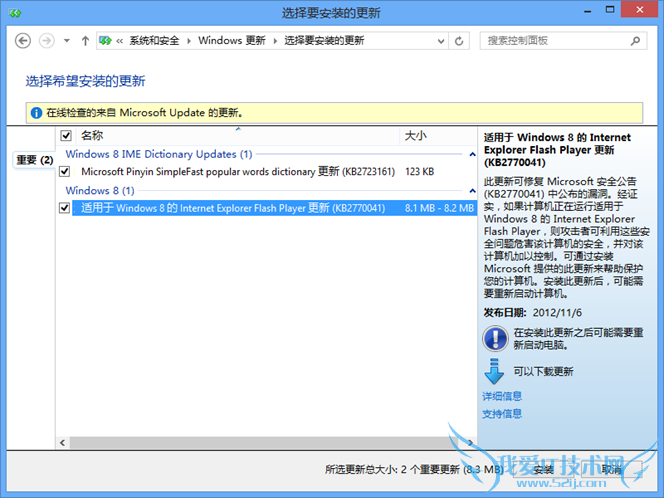
Task: Click the 123 KB size value
Action: click(x=420, y=172)
